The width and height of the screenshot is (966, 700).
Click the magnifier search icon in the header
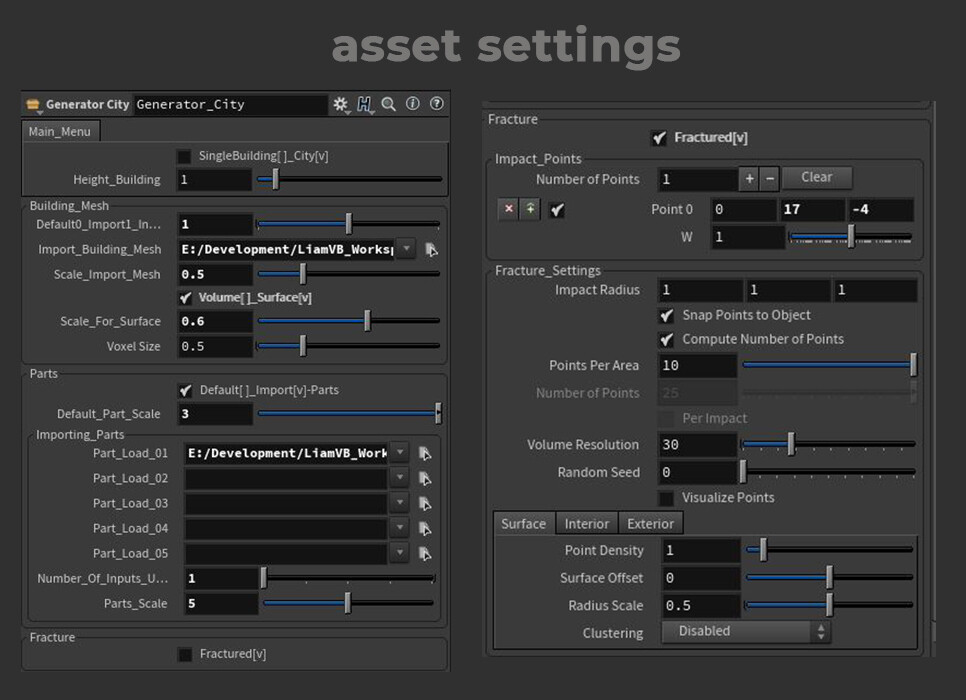click(x=389, y=104)
